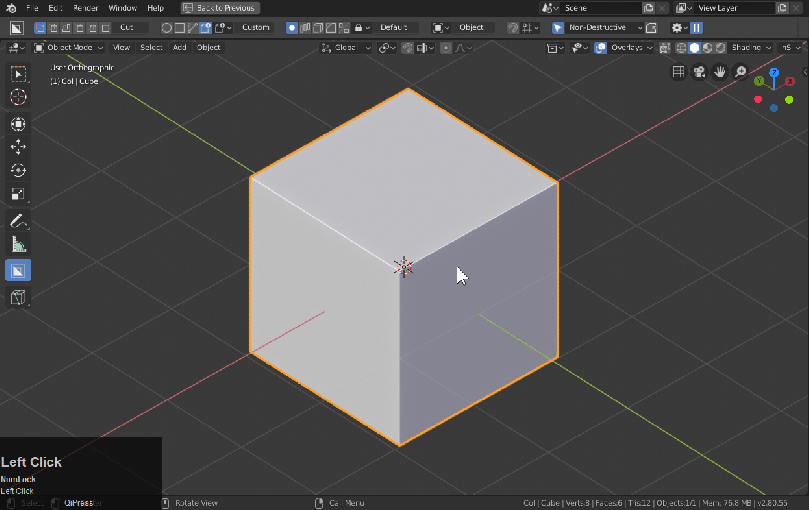This screenshot has height=510, width=809.
Task: Click the pan view hand icon
Action: pyautogui.click(x=720, y=72)
